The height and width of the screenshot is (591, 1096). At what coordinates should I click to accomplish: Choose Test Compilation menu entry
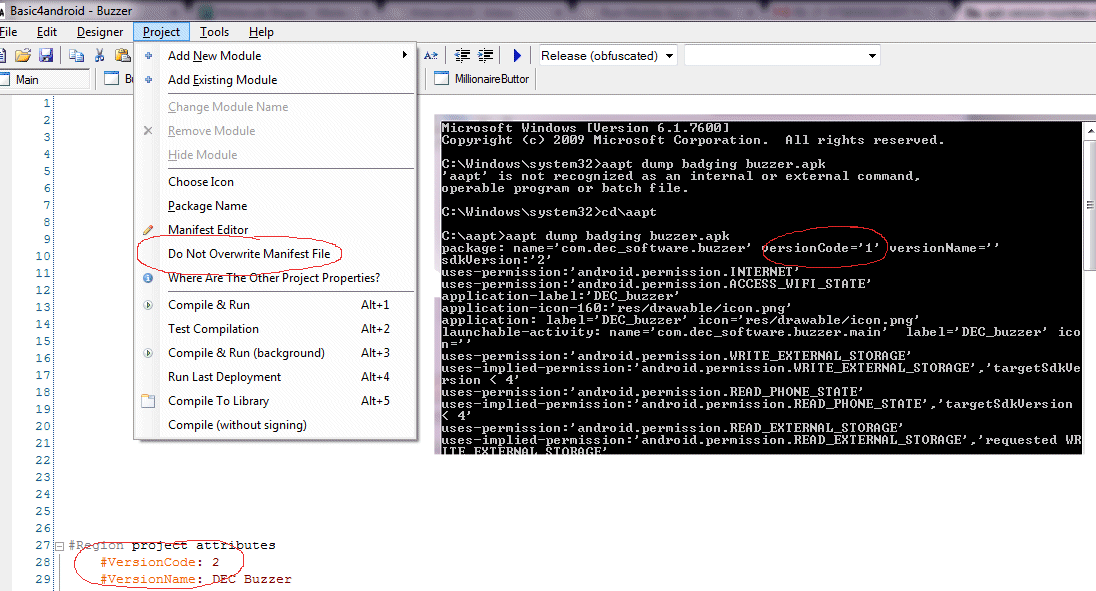(275, 329)
